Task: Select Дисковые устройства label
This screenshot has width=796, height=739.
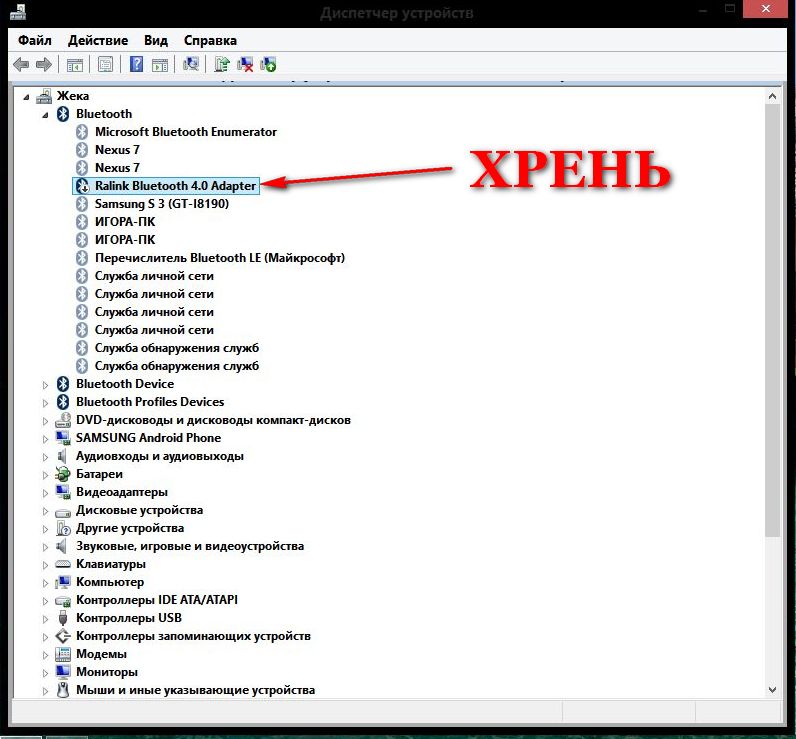Action: point(139,510)
